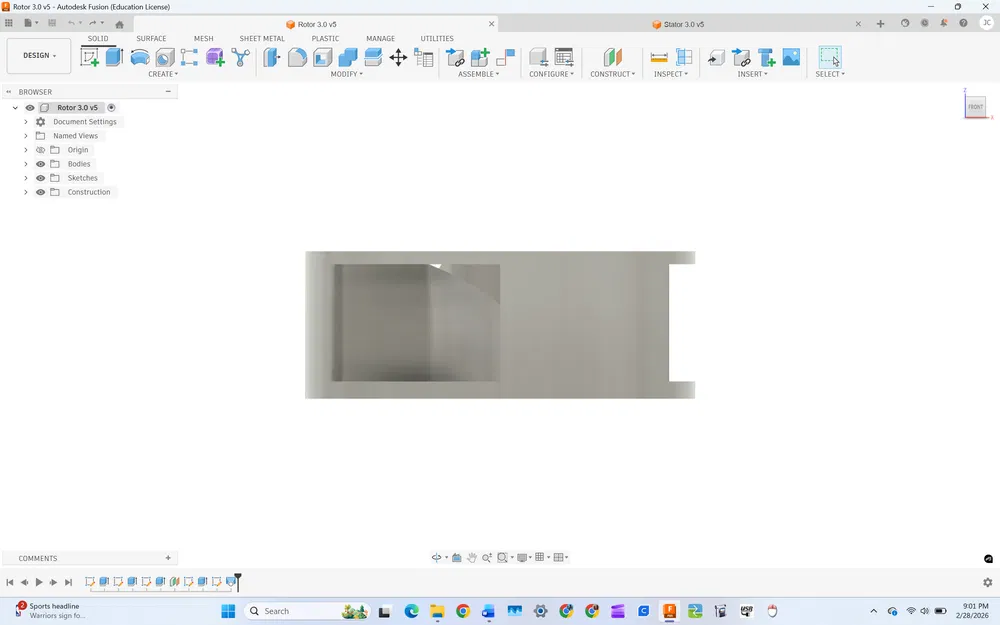Play the design timeline
The width and height of the screenshot is (1000, 625).
pos(39,582)
